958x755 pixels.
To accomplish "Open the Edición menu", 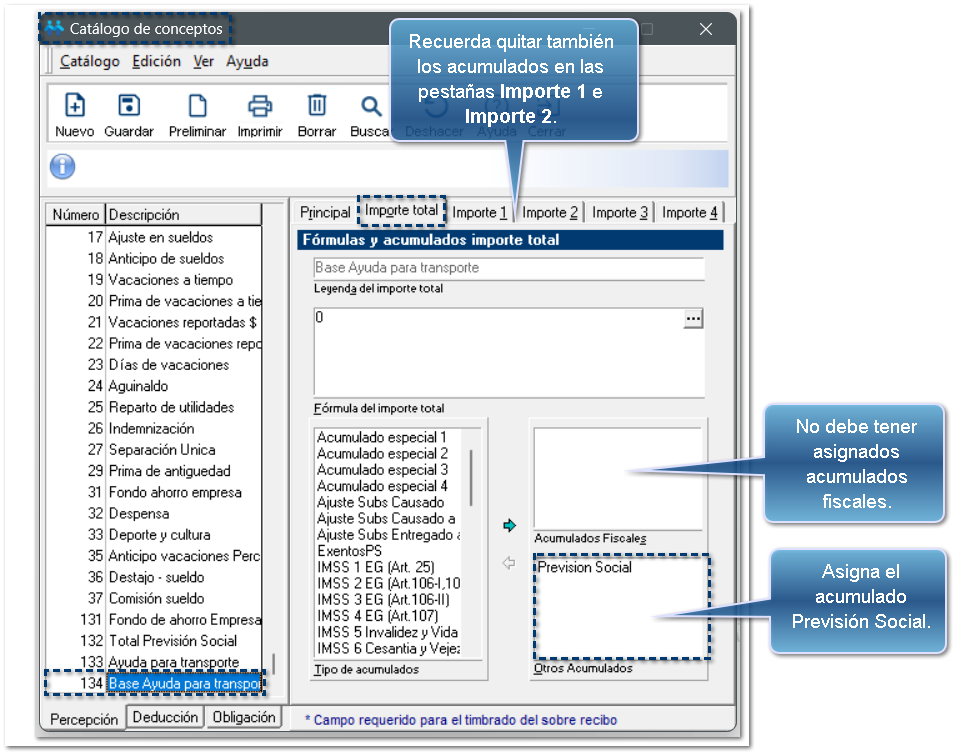I will (x=156, y=61).
